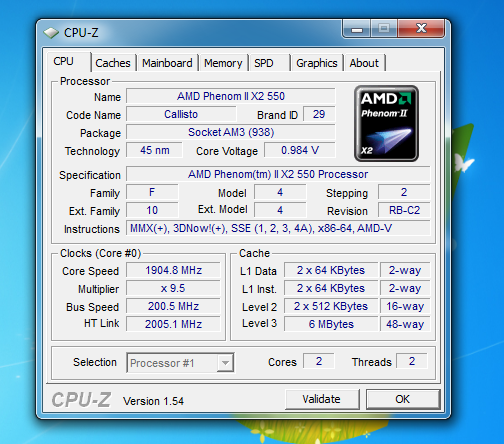Go to the SPD tab
The image size is (504, 444).
click(269, 63)
